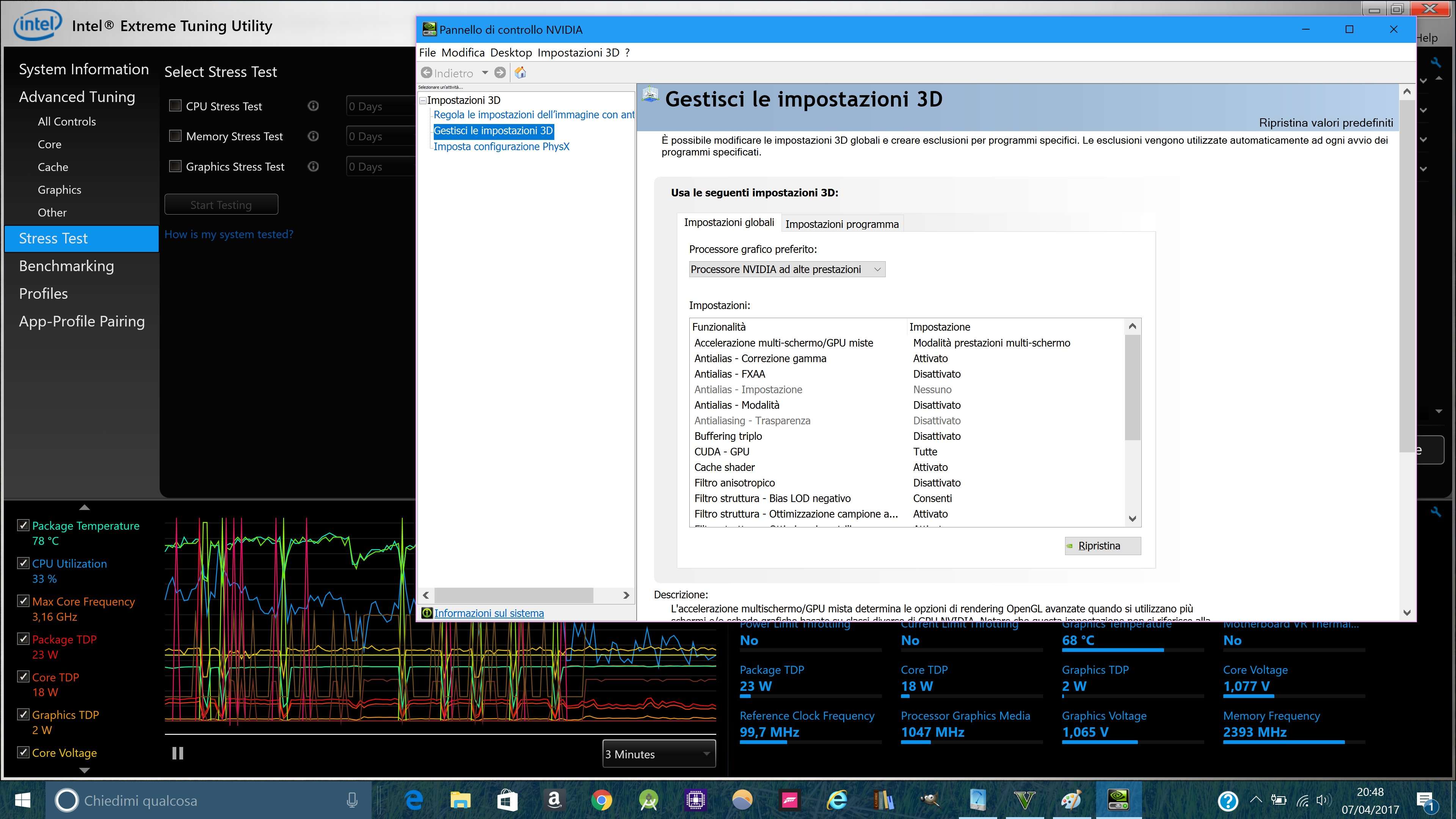Click the icon beside Informazioni sul sistema
The height and width of the screenshot is (819, 1456).
pyautogui.click(x=427, y=613)
